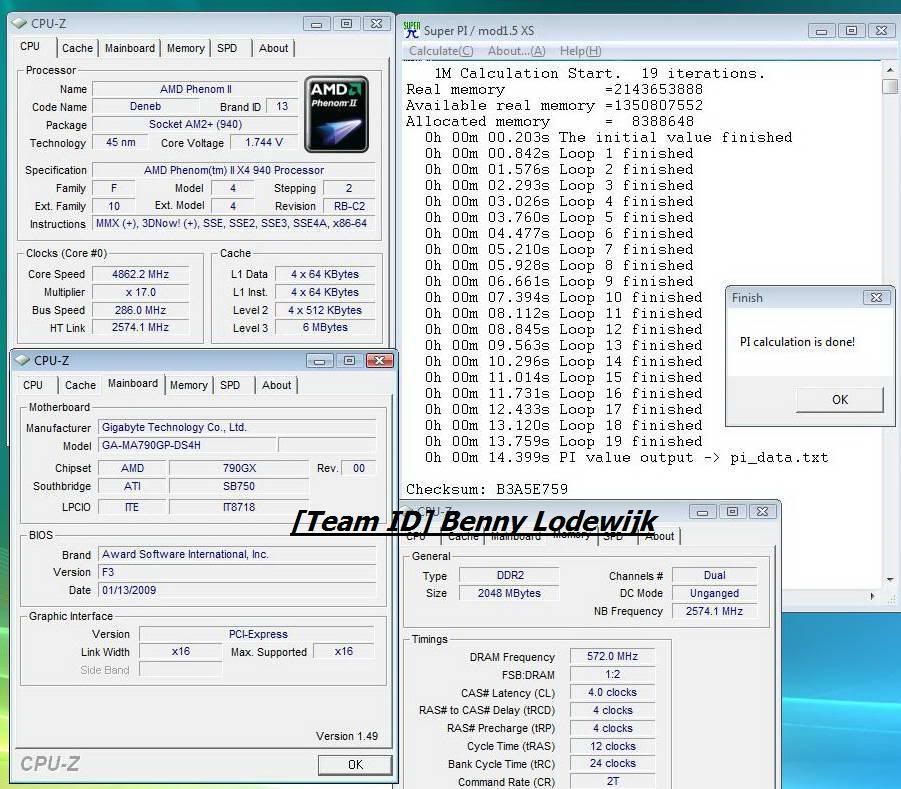Close the Memory CPU-Z window
Screen dimensions: 901x789
762,511
